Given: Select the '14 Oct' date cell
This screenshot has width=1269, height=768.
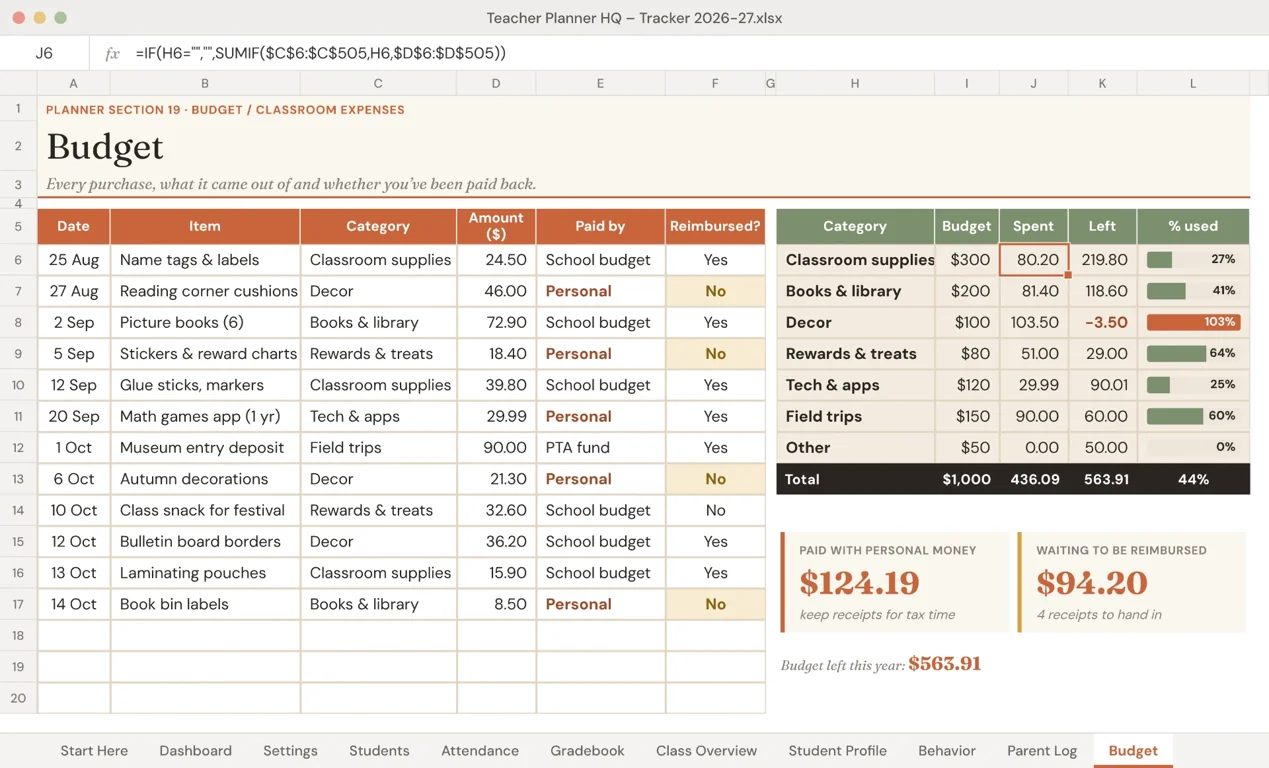Looking at the screenshot, I should (73, 604).
